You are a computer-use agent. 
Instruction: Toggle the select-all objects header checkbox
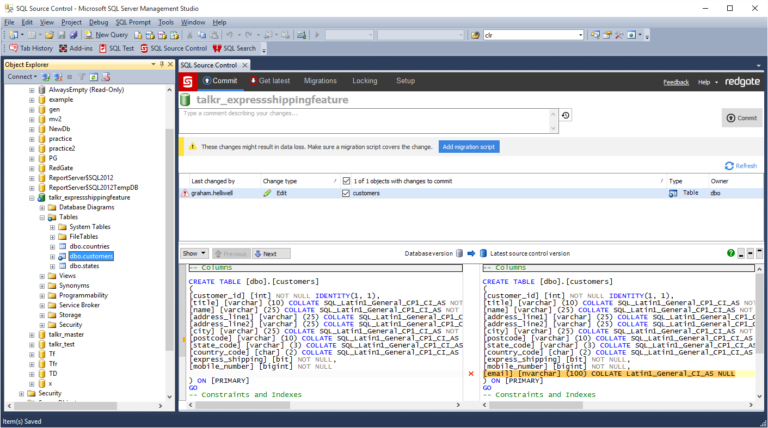[346, 181]
